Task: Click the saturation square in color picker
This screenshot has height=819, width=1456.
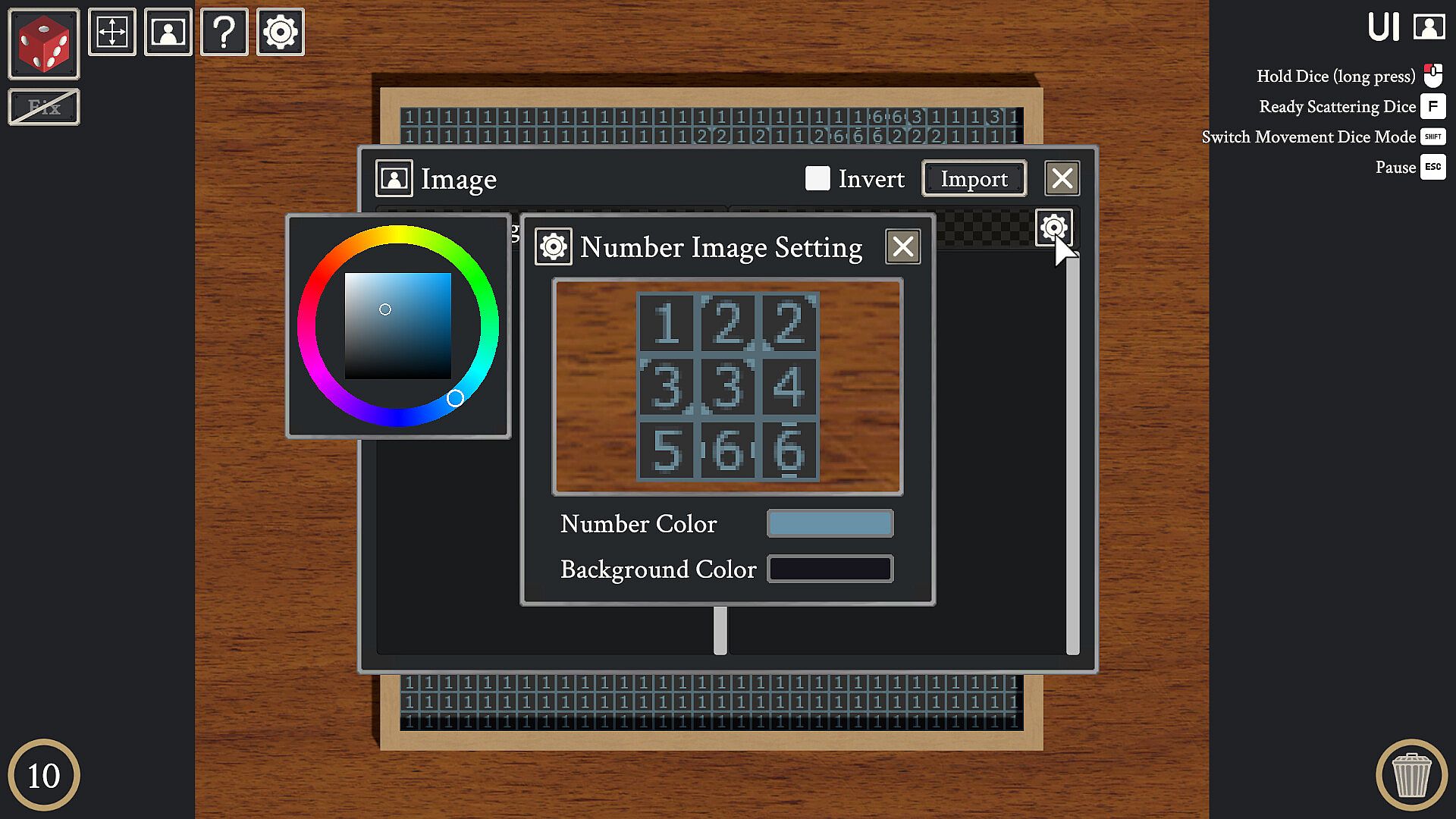Action: point(398,326)
